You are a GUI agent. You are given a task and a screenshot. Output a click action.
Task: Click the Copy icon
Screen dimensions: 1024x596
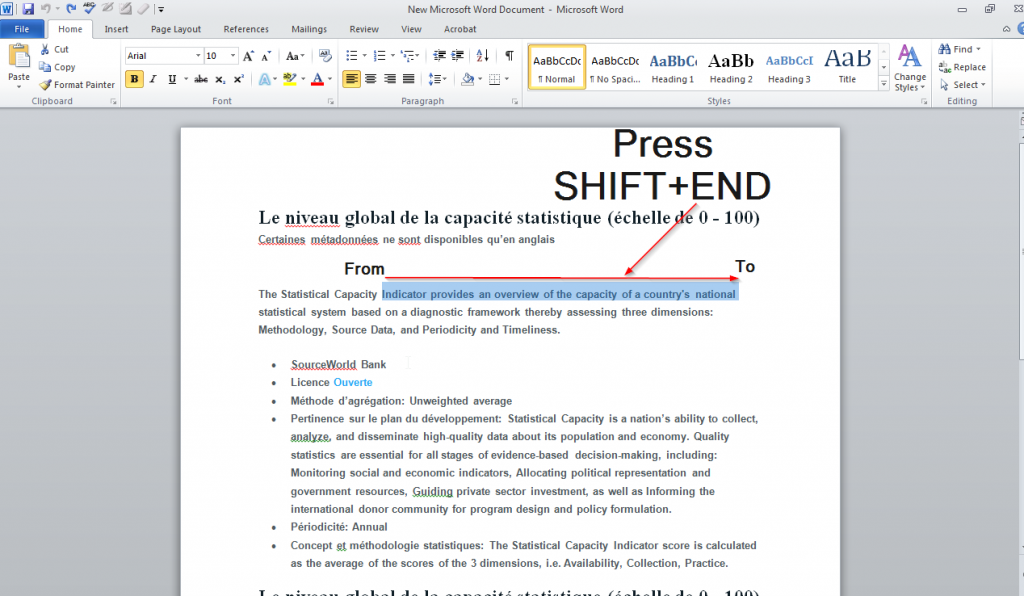point(45,67)
